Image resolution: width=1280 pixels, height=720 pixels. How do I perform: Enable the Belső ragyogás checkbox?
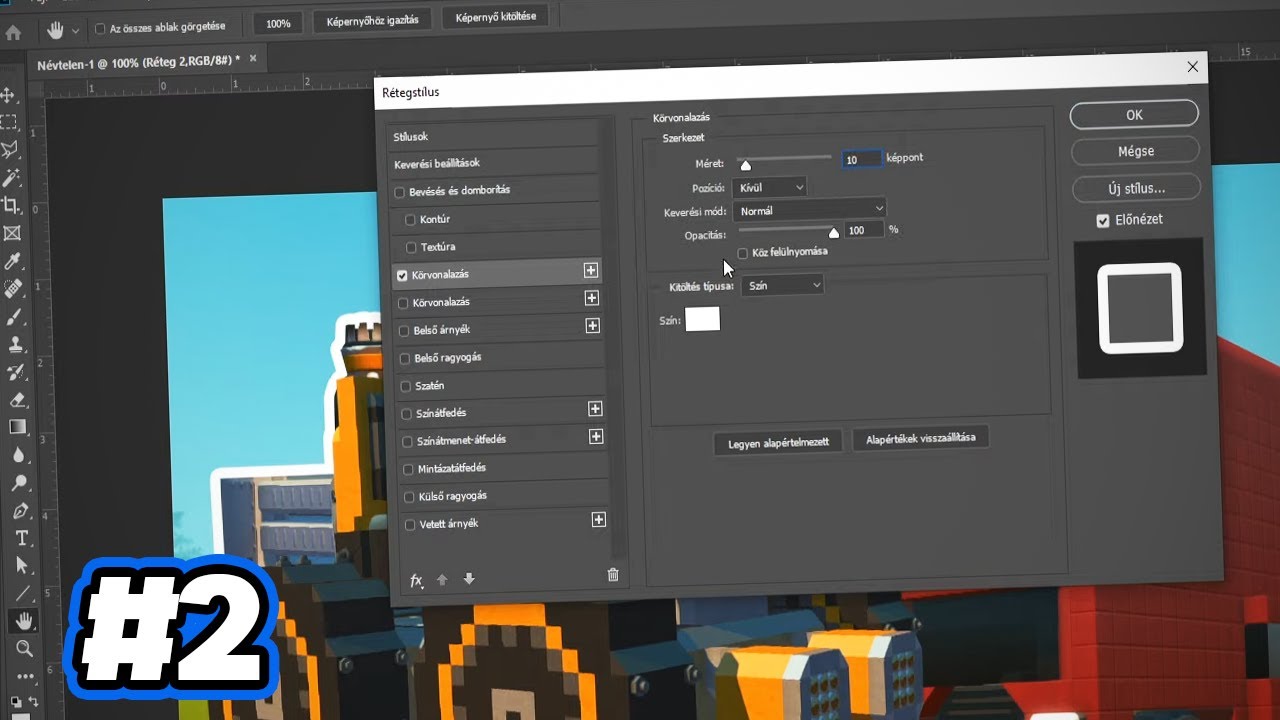coord(405,358)
